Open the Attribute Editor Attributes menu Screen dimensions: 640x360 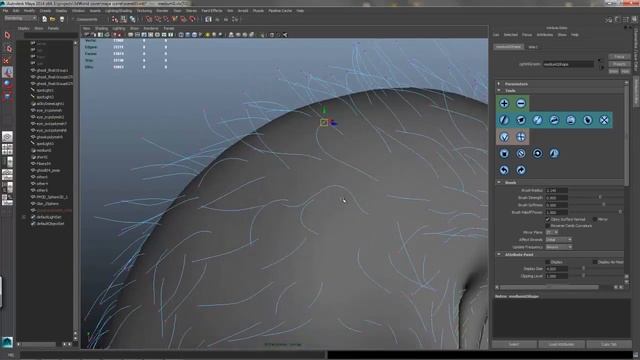pyautogui.click(x=544, y=35)
